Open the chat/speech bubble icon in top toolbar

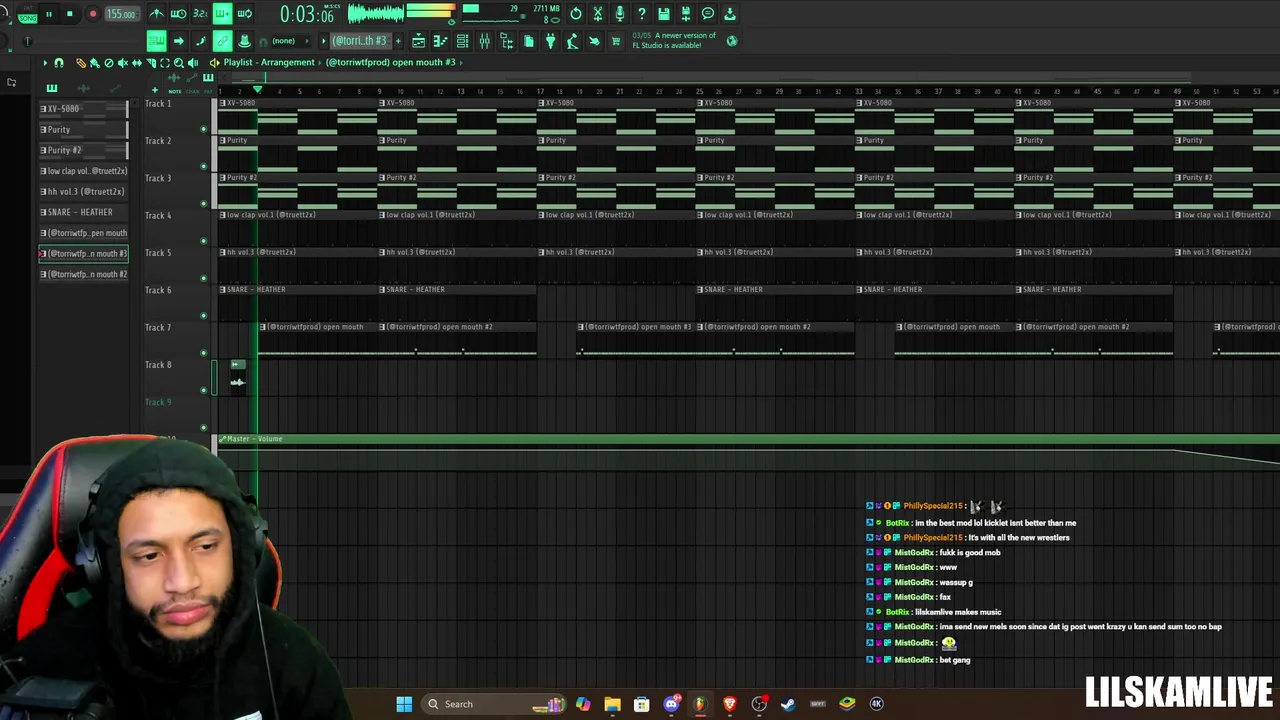(x=708, y=14)
